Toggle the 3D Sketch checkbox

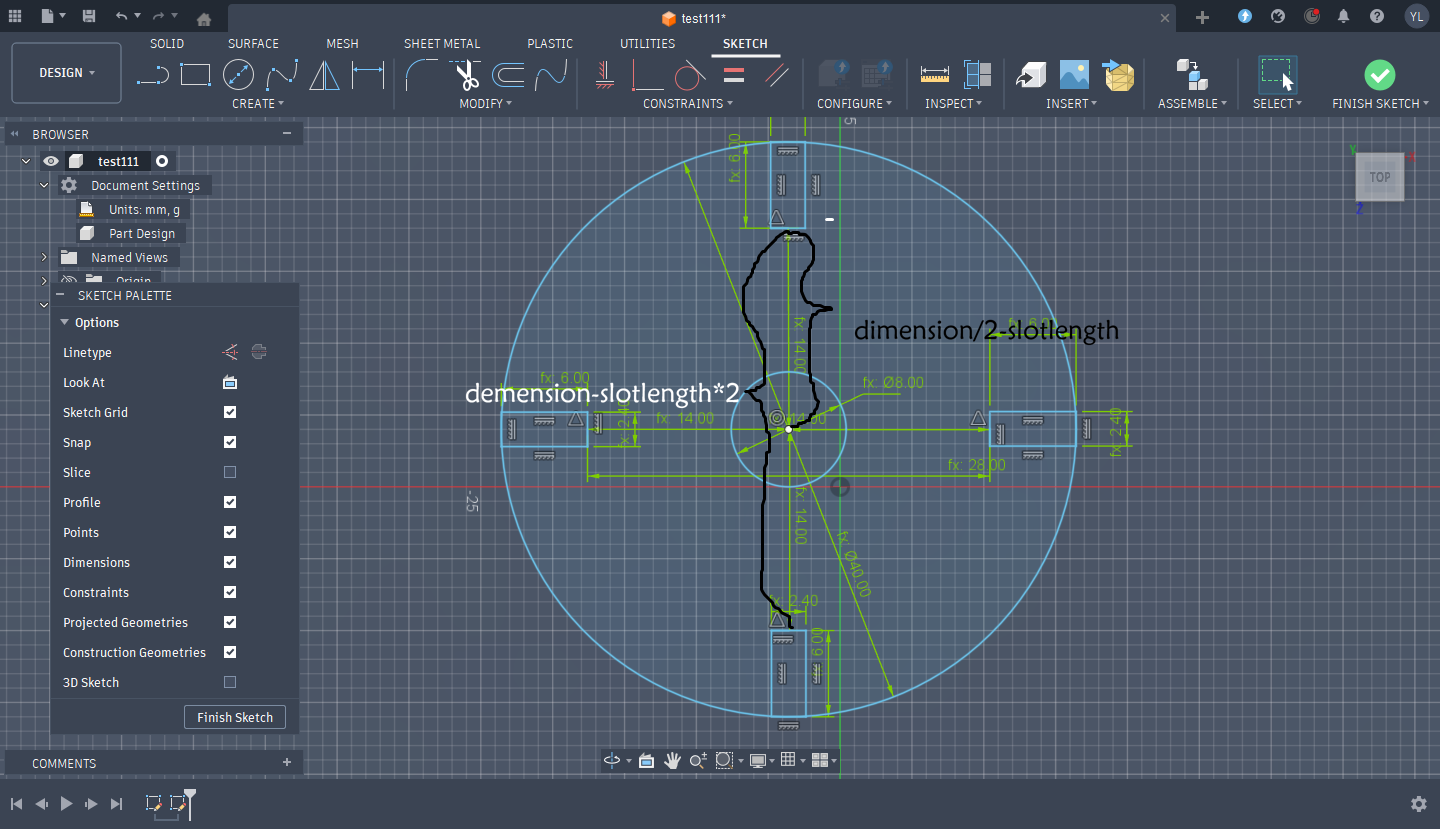230,682
